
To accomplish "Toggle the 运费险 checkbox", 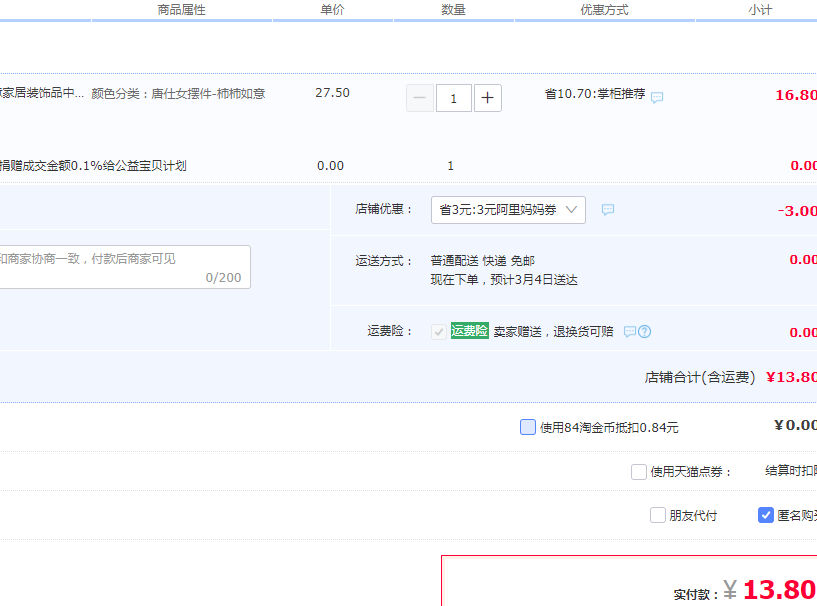I will tap(439, 331).
